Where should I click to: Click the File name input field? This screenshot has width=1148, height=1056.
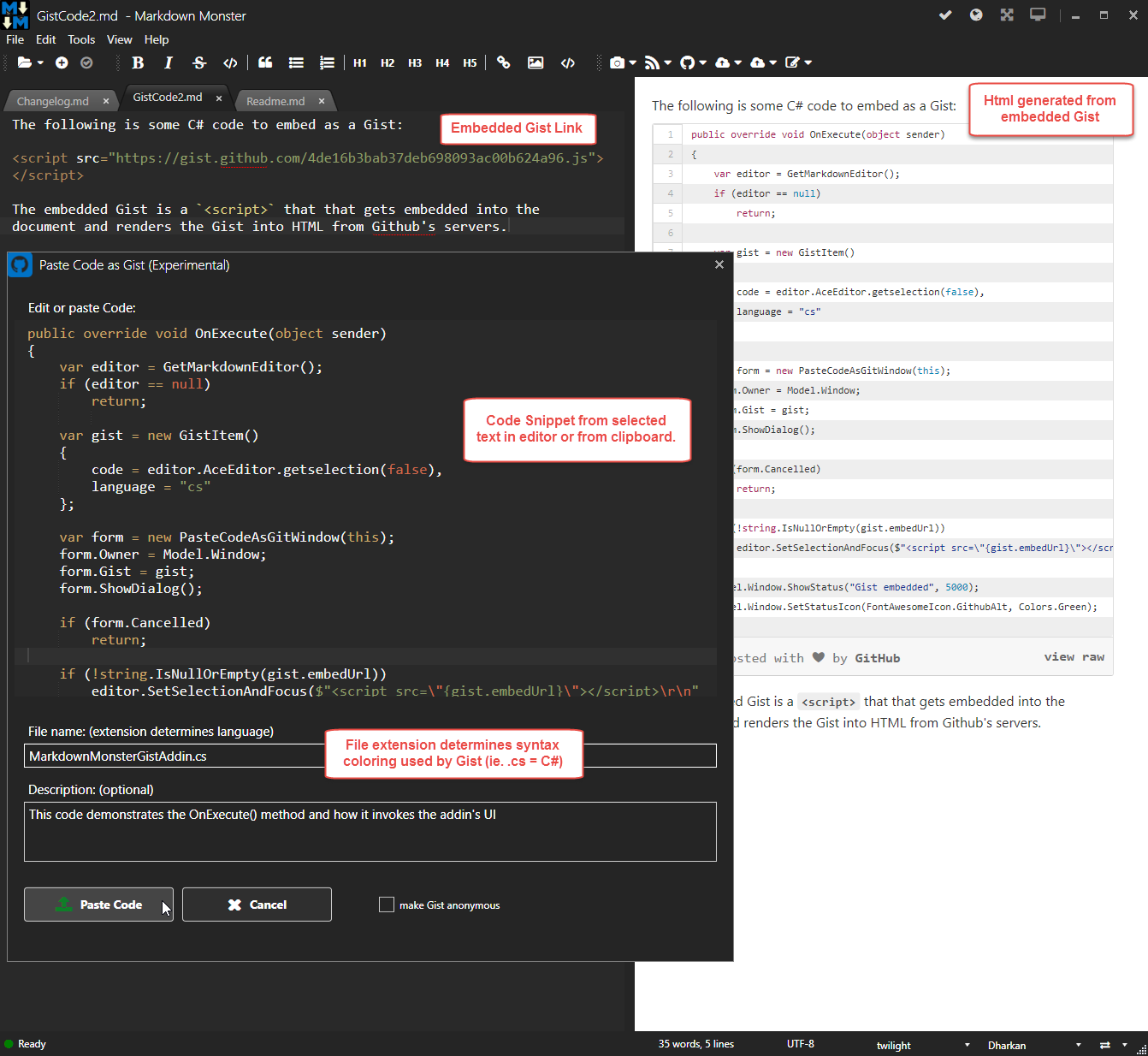[x=370, y=756]
